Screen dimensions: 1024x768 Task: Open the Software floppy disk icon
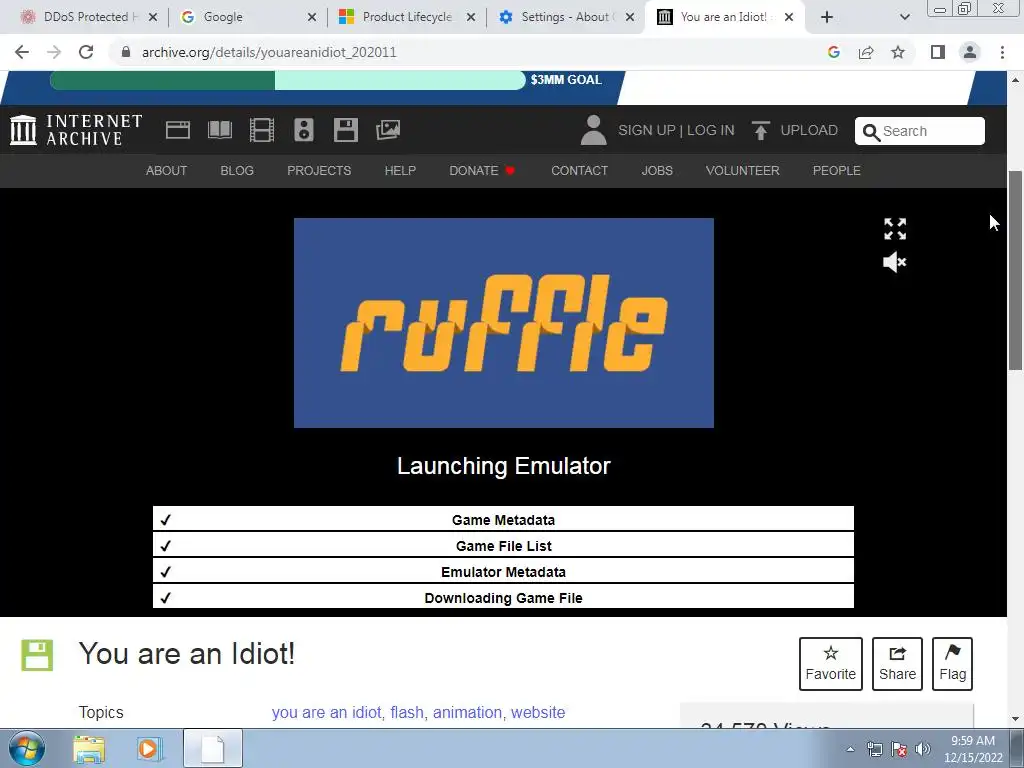click(x=345, y=130)
